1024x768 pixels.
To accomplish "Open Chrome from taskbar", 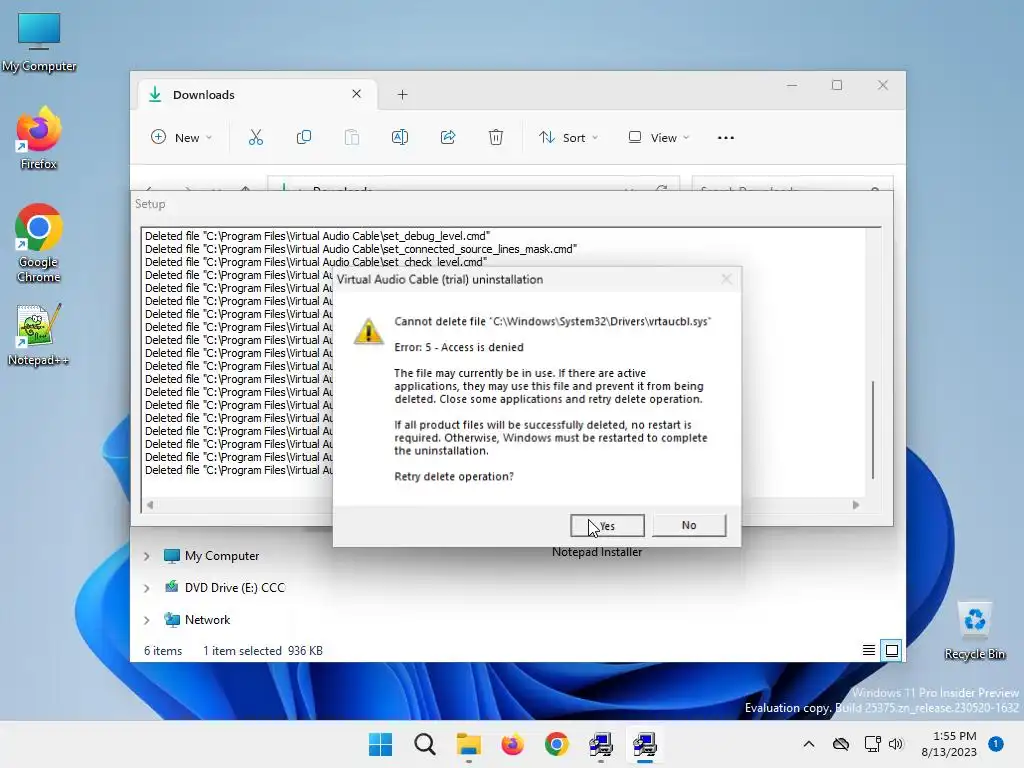I will tap(556, 744).
